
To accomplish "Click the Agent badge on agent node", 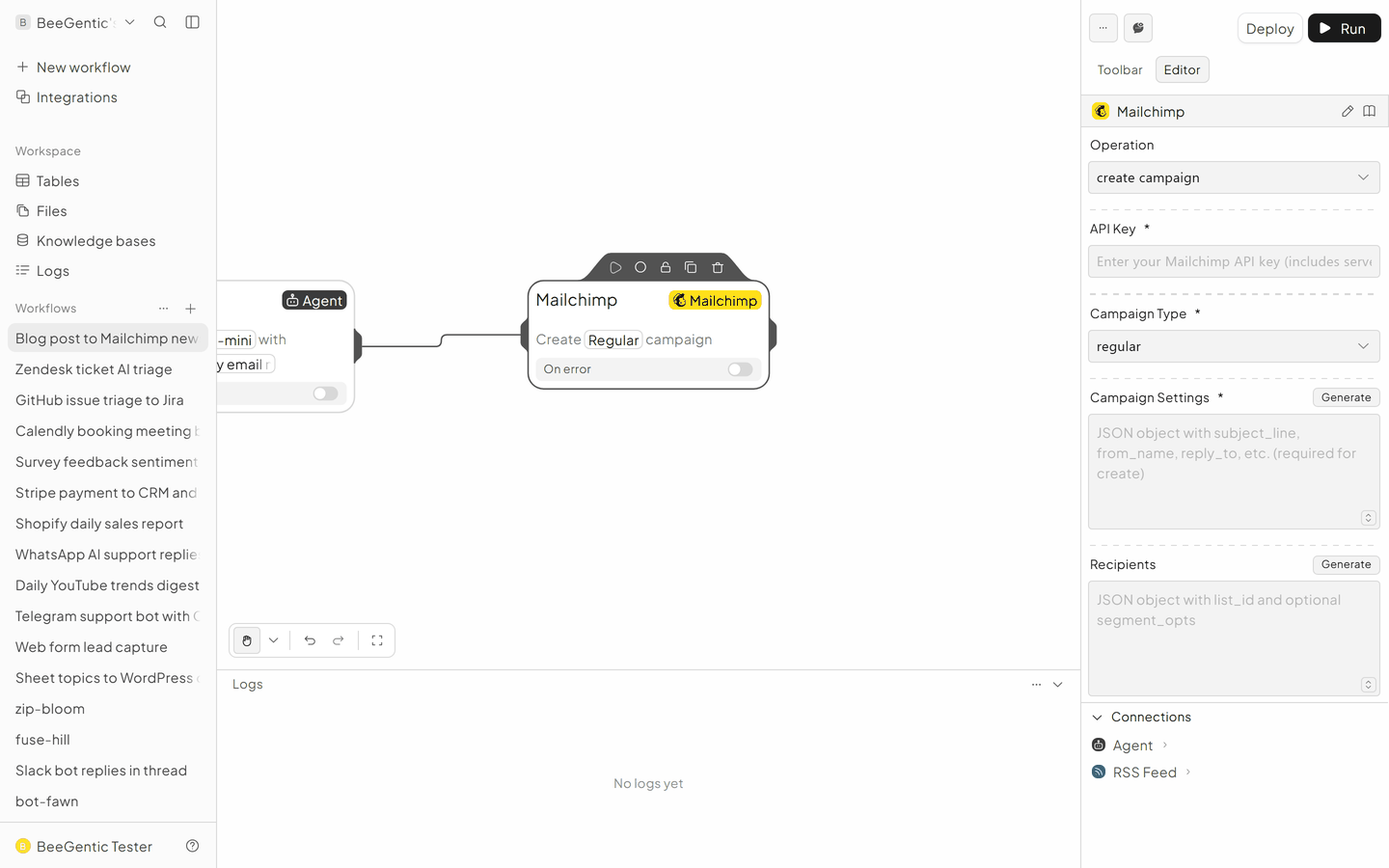I will click(x=314, y=301).
